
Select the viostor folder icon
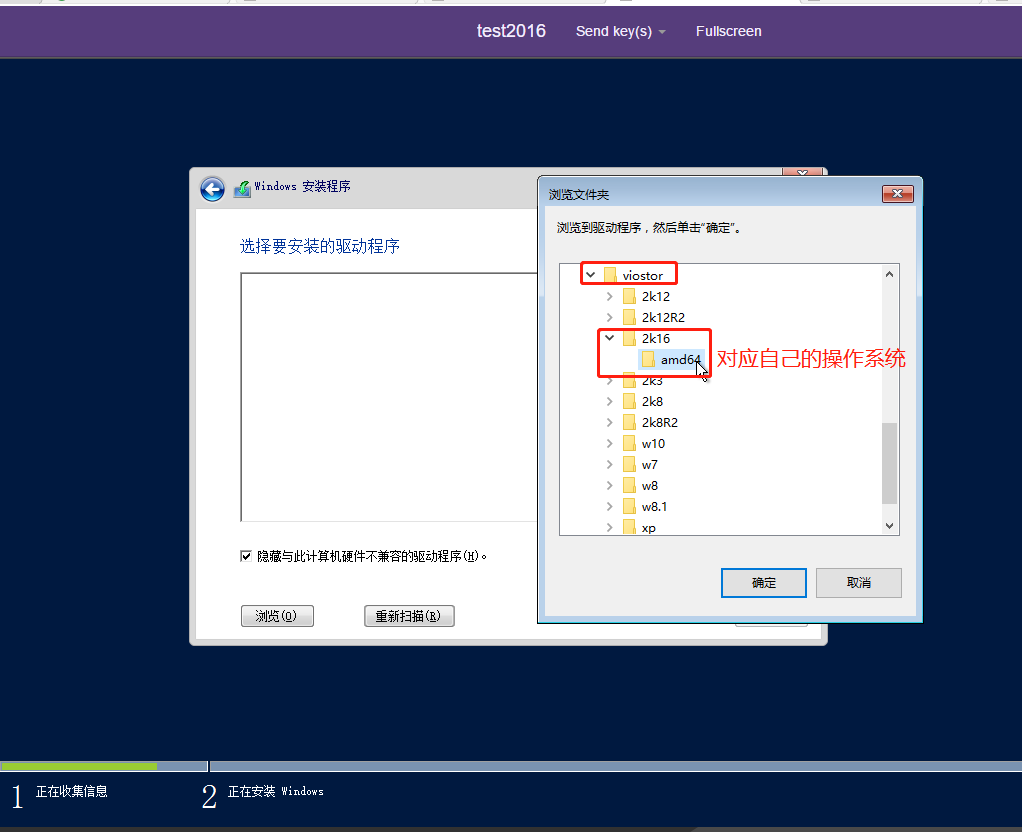[610, 275]
